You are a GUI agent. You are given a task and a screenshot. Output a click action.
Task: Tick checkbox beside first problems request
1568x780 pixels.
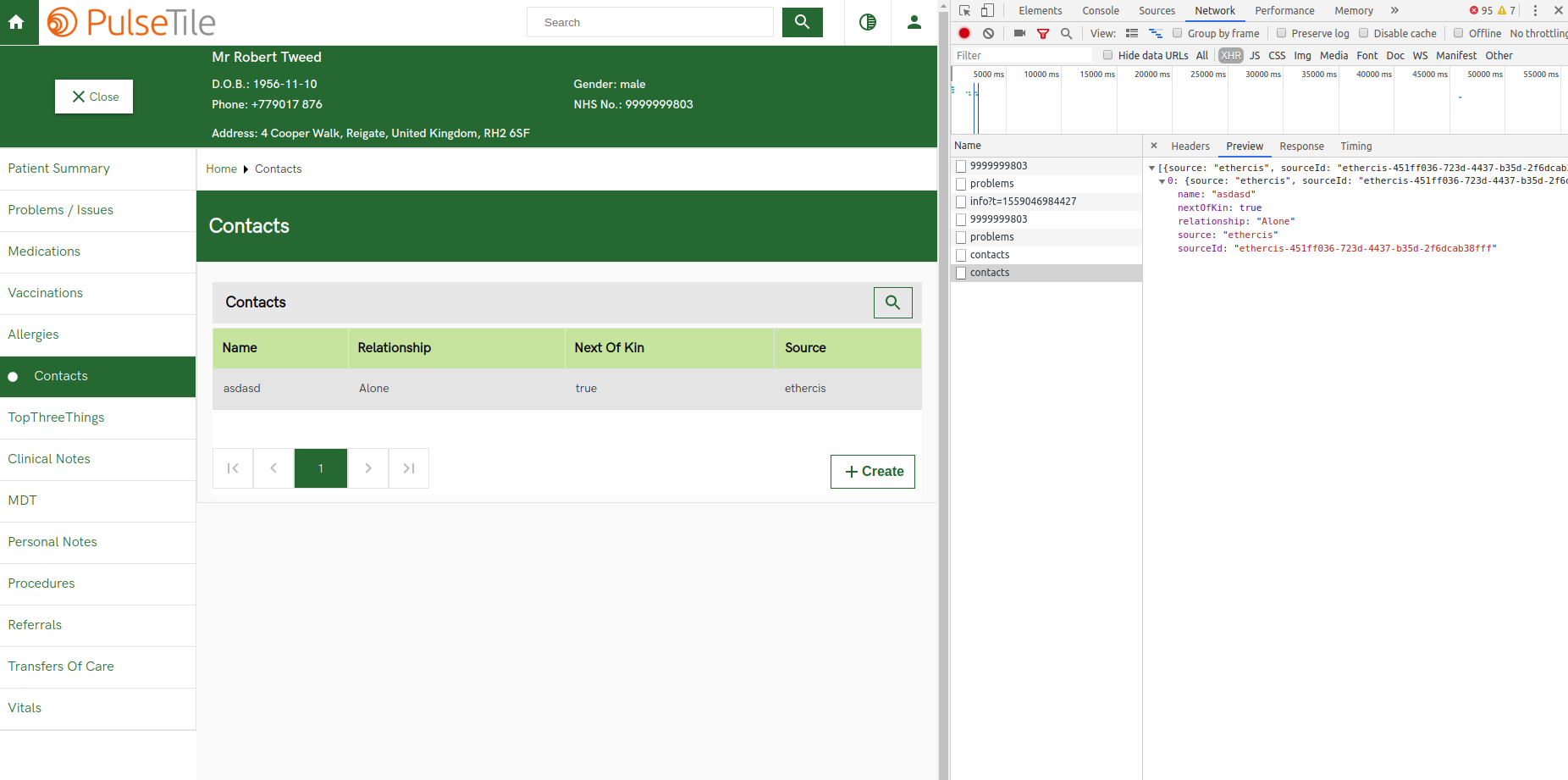[x=961, y=184]
